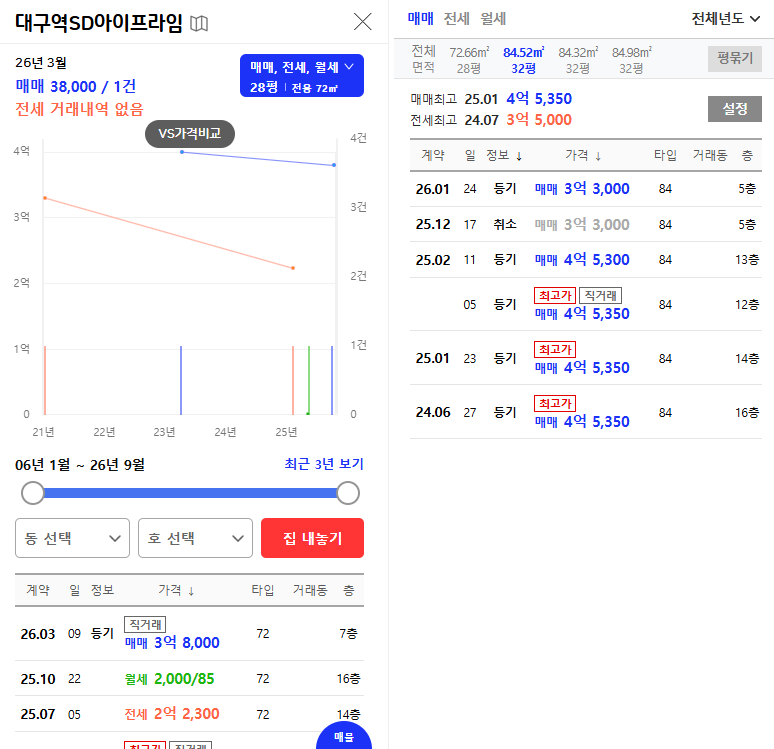Screen dimensions: 774x749
Task: Click the blue sale point at chart end
Action: pyautogui.click(x=334, y=165)
